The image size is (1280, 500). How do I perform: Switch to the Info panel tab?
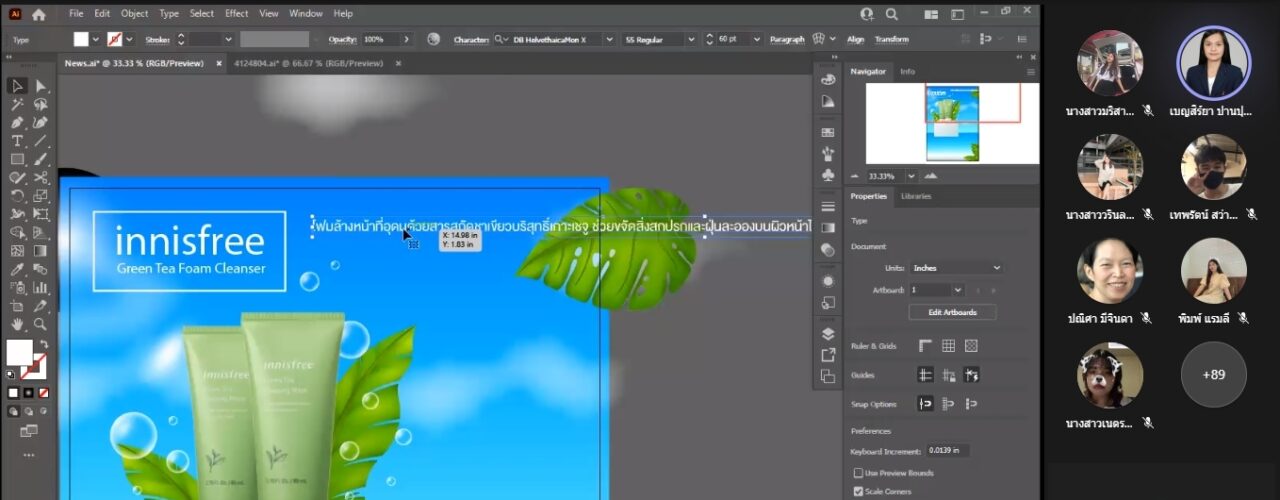pyautogui.click(x=907, y=72)
